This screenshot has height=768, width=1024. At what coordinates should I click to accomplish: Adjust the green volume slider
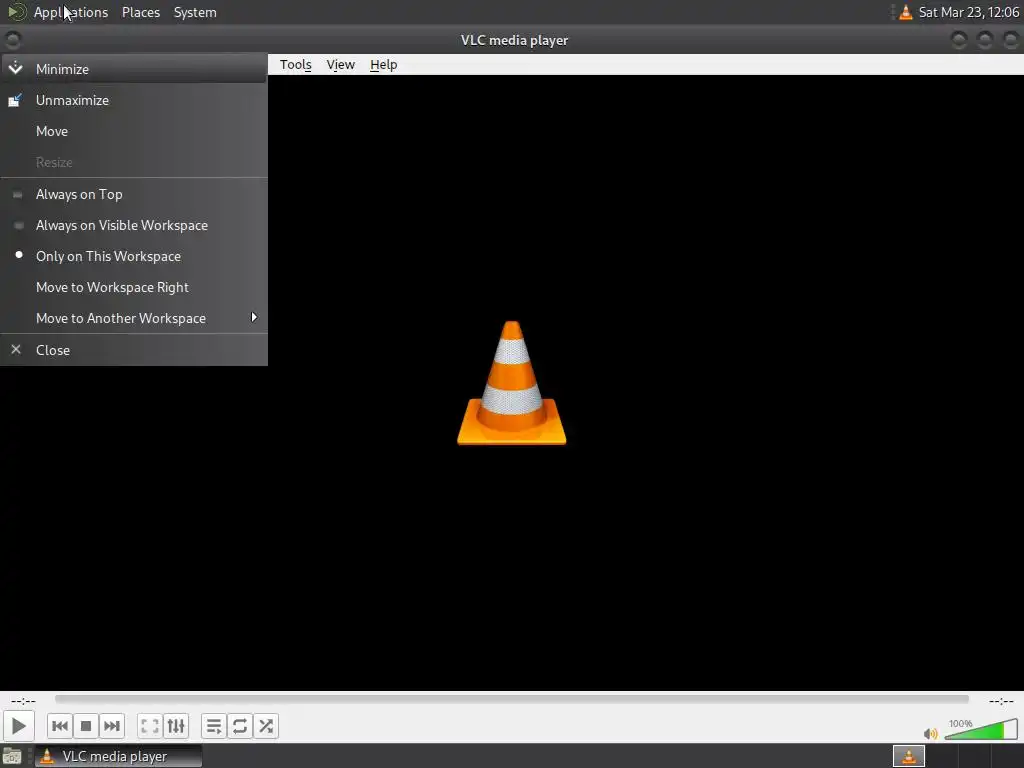(981, 729)
